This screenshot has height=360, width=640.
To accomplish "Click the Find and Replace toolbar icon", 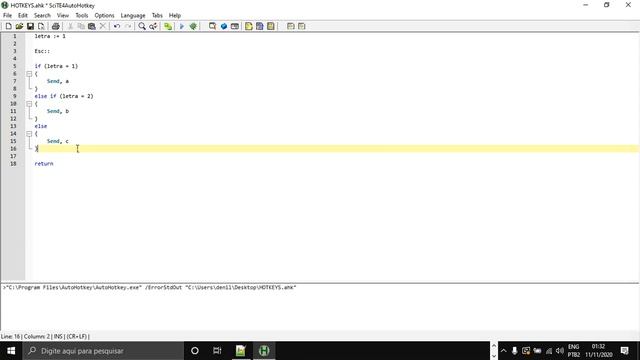I will (153, 26).
